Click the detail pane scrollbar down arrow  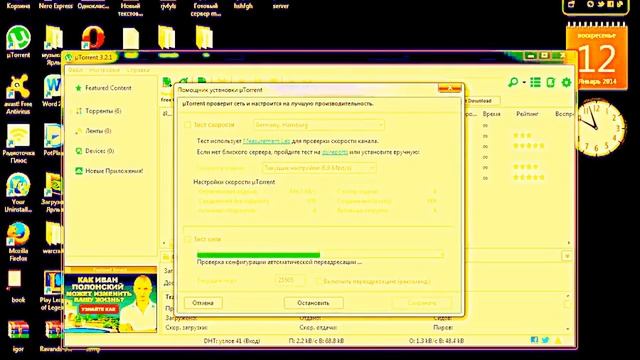(x=568, y=329)
